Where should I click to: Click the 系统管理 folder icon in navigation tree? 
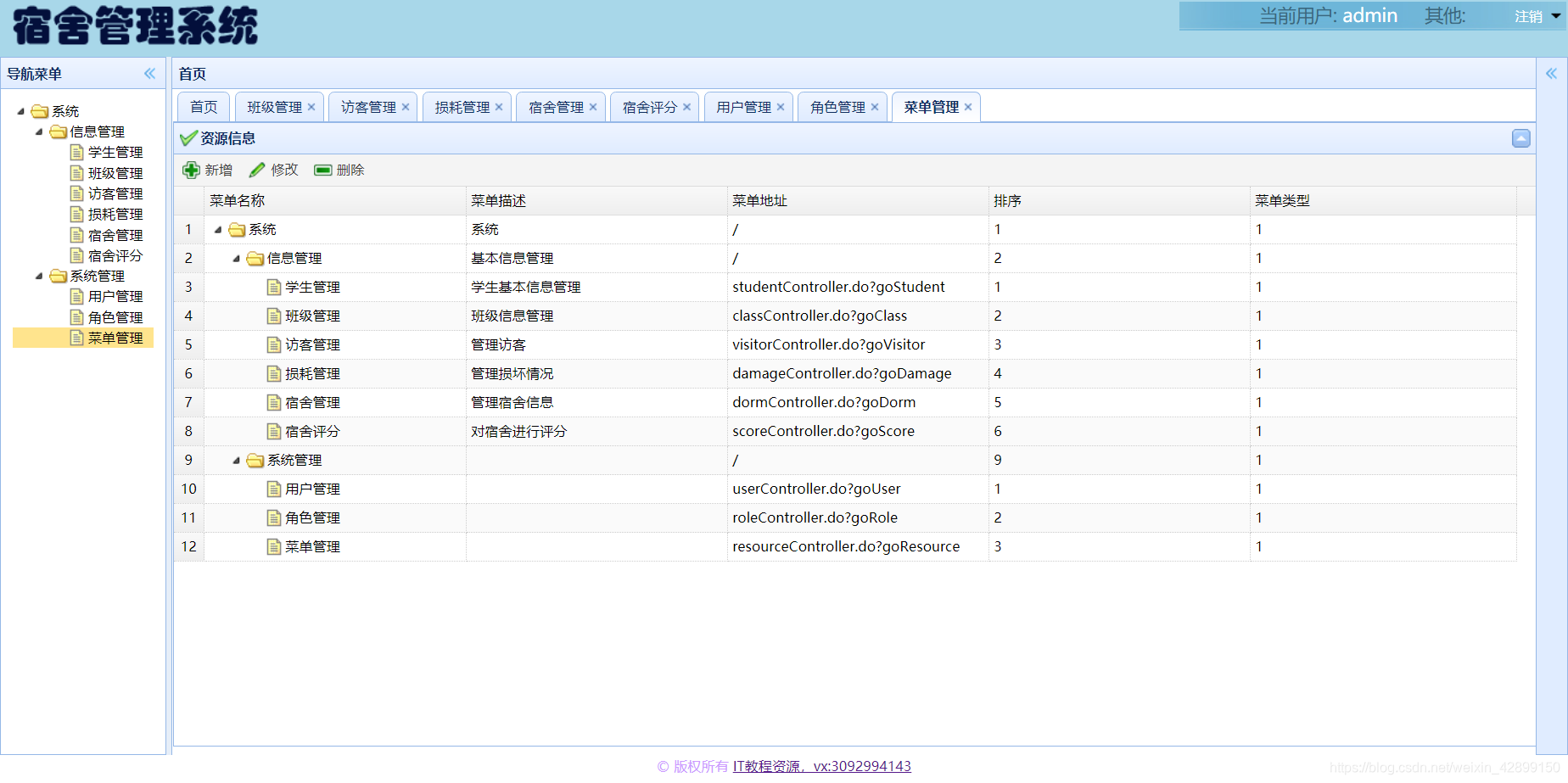pos(59,276)
